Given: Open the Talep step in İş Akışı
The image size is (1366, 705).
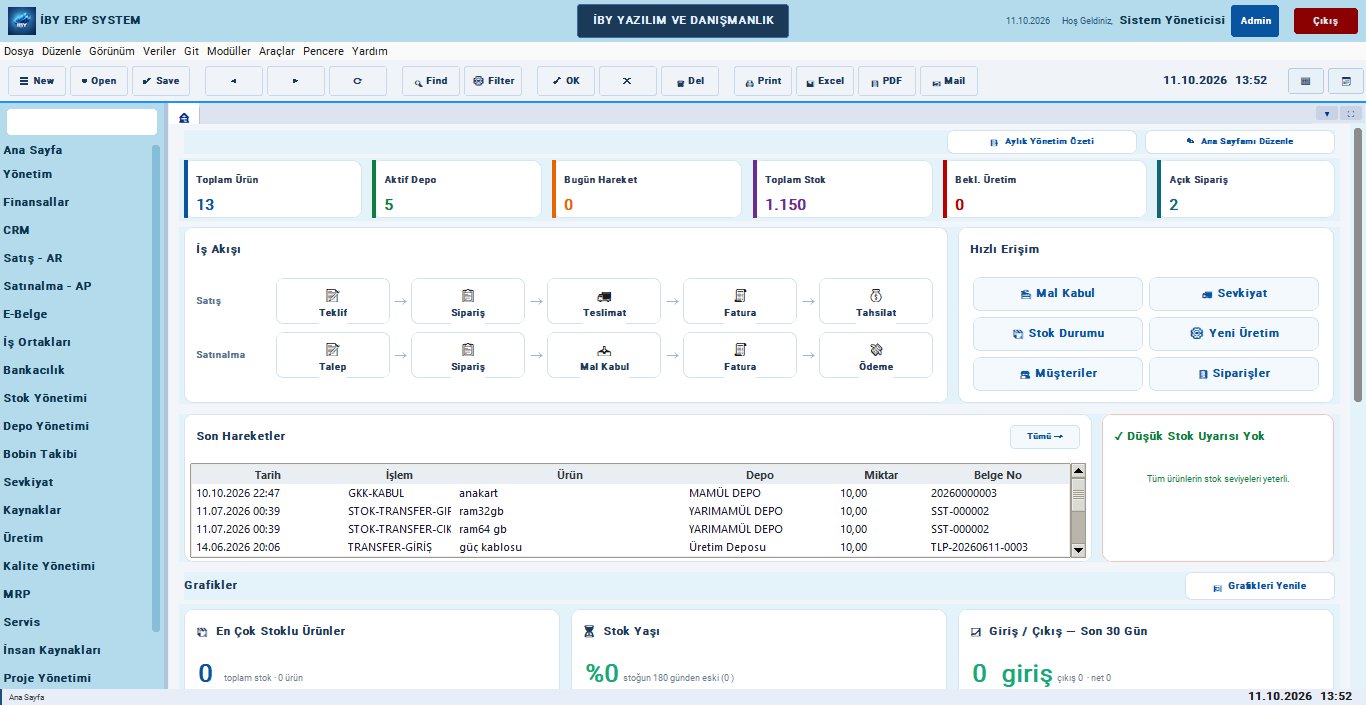Looking at the screenshot, I should click(333, 355).
